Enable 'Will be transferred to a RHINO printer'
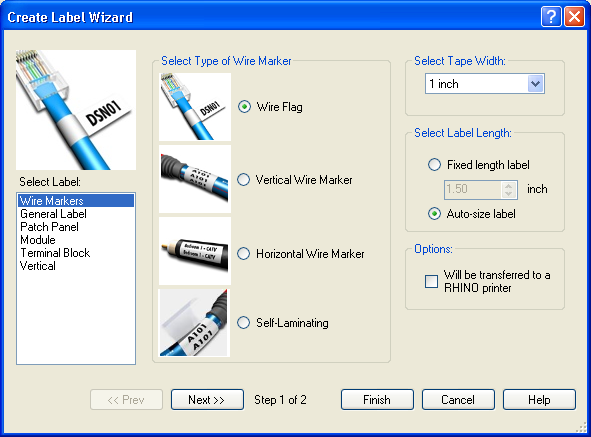This screenshot has height=437, width=591. 431,281
